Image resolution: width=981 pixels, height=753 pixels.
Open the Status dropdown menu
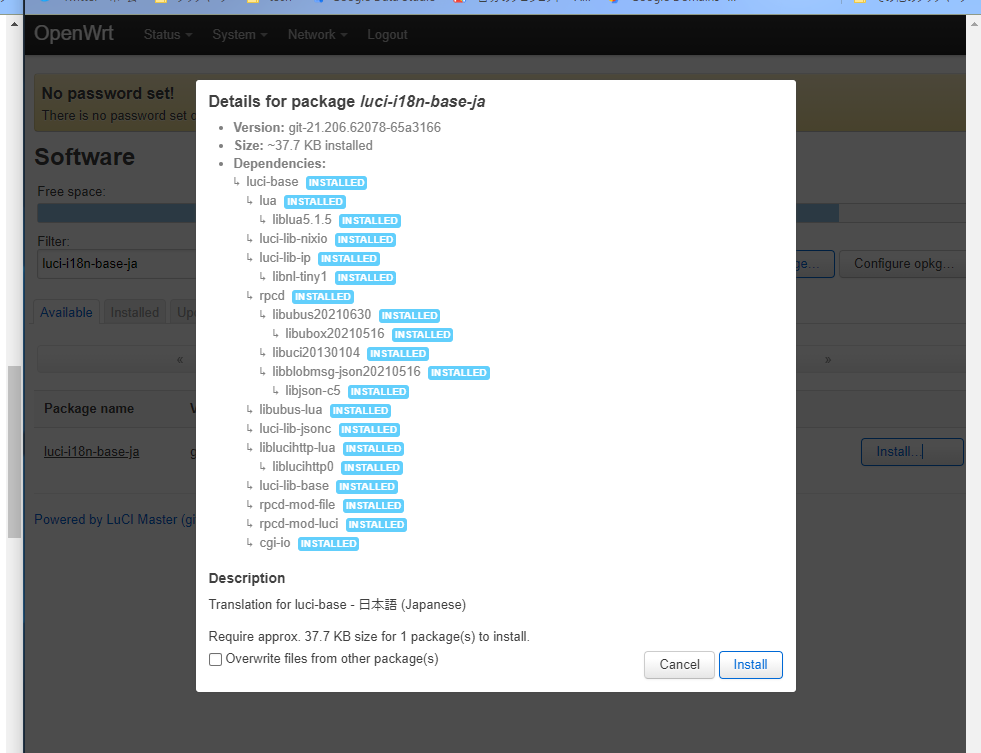click(x=167, y=35)
